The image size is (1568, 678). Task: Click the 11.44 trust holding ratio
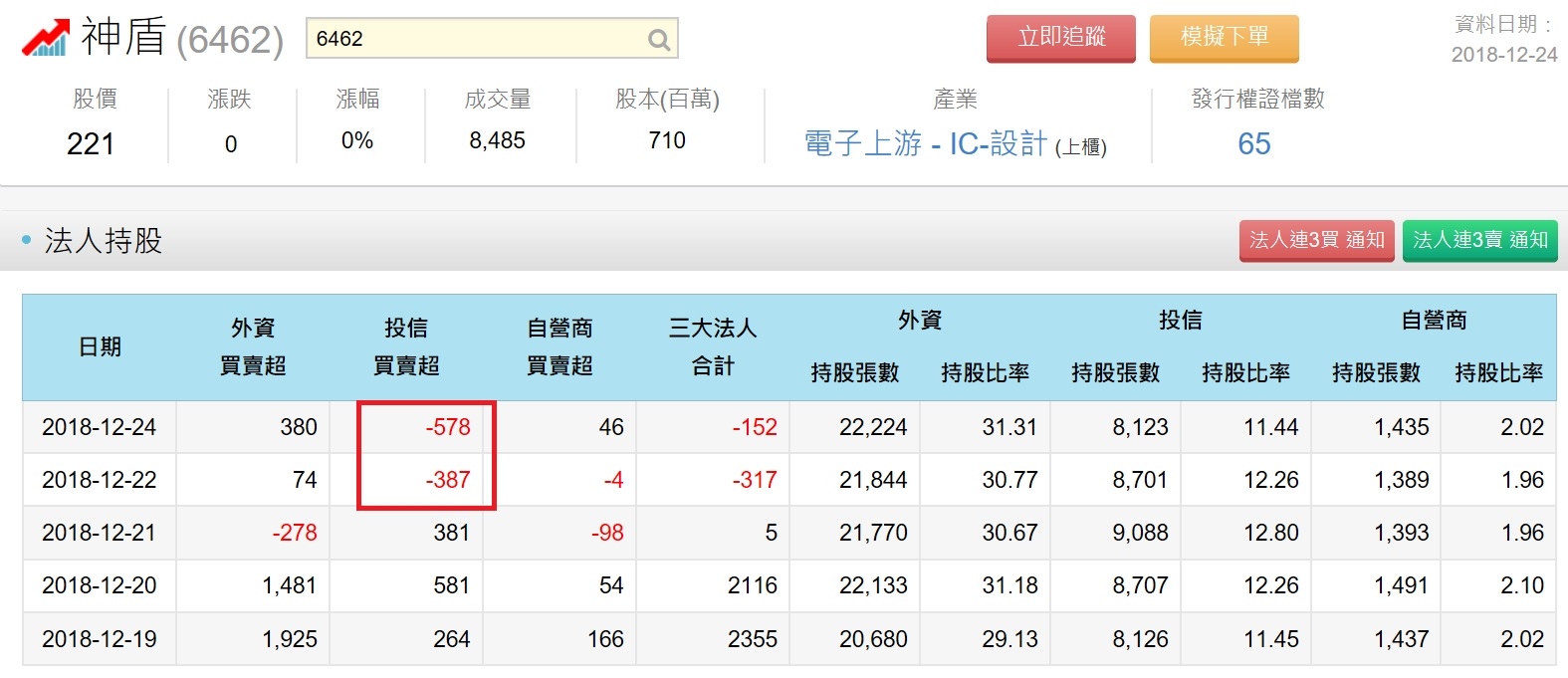click(1271, 427)
